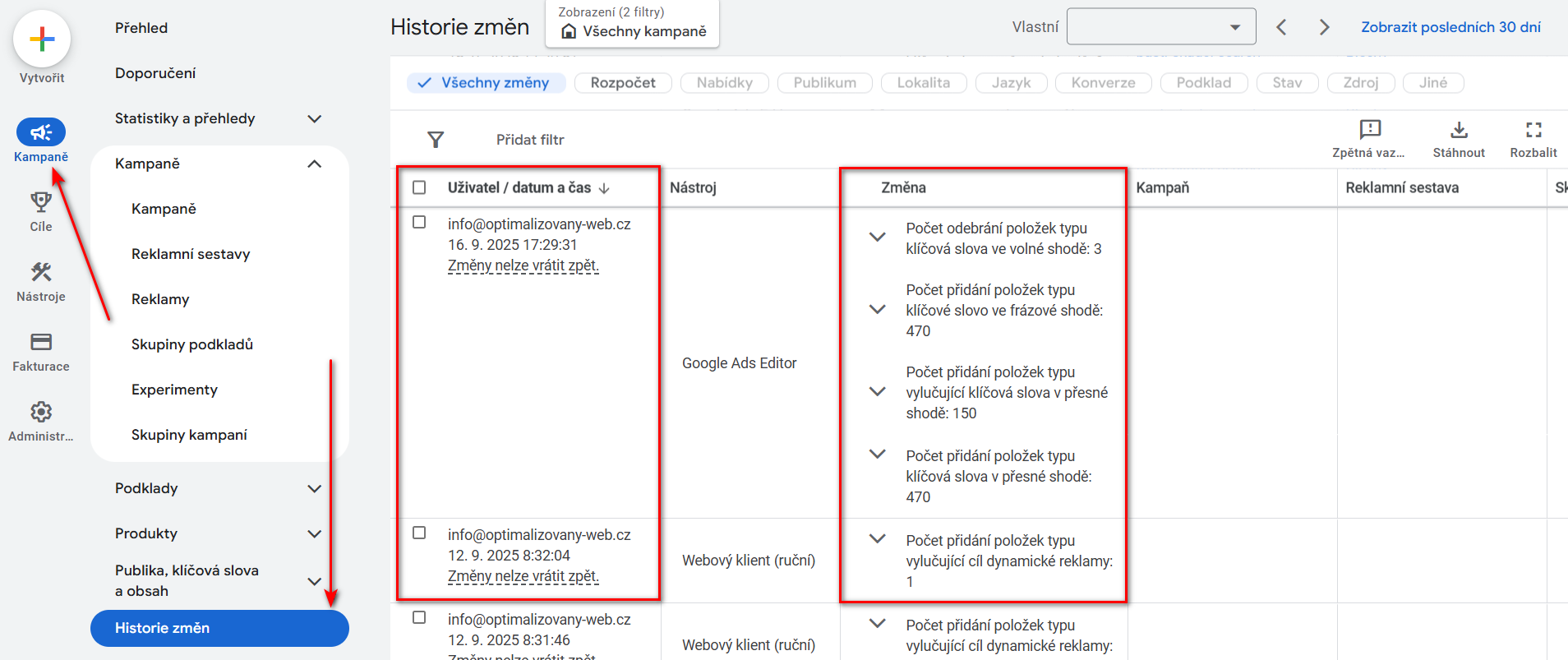Screen dimensions: 1568x660
Task: Select the Rozpočet filter tab
Action: click(x=623, y=83)
